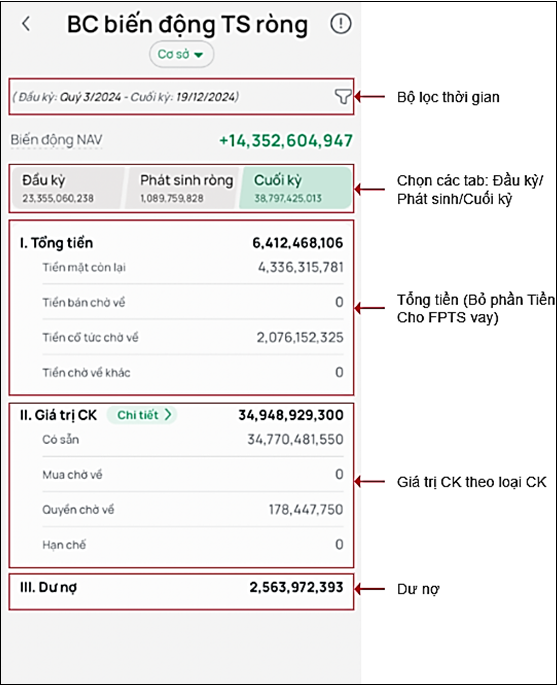Switch to Phát sinh ròng tab
Image resolution: width=559 pixels, height=685 pixels.
click(x=183, y=188)
